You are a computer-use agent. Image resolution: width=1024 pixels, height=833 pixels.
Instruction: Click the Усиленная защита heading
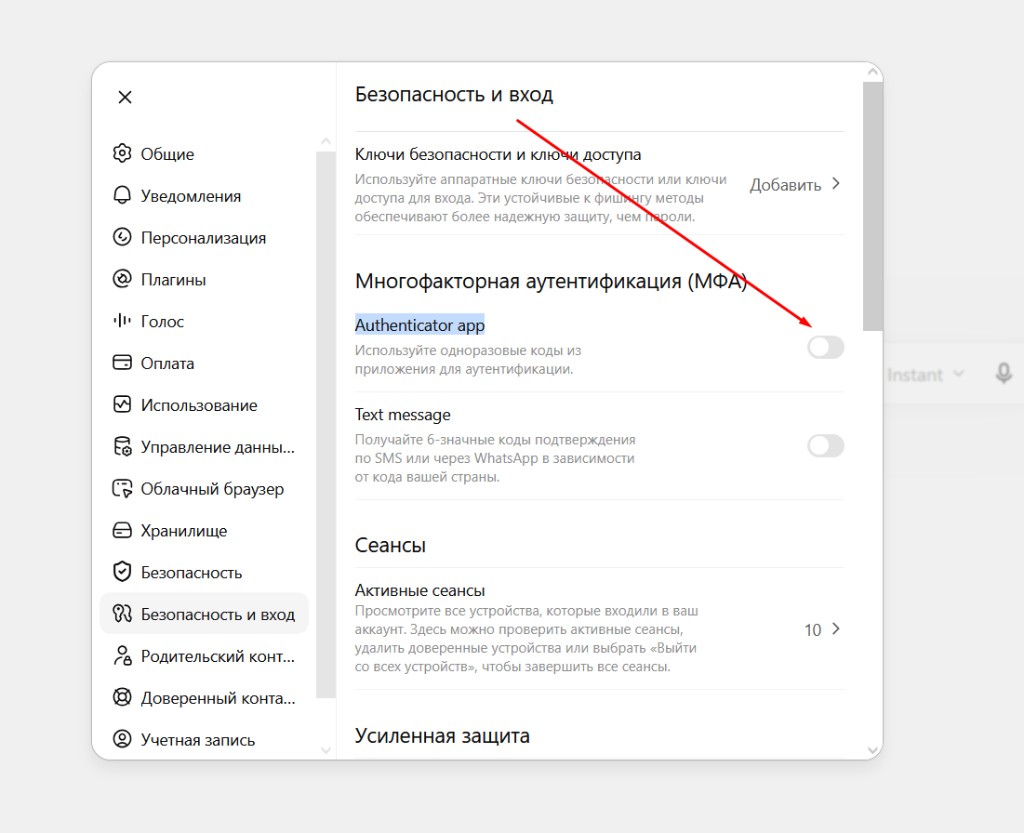click(442, 736)
